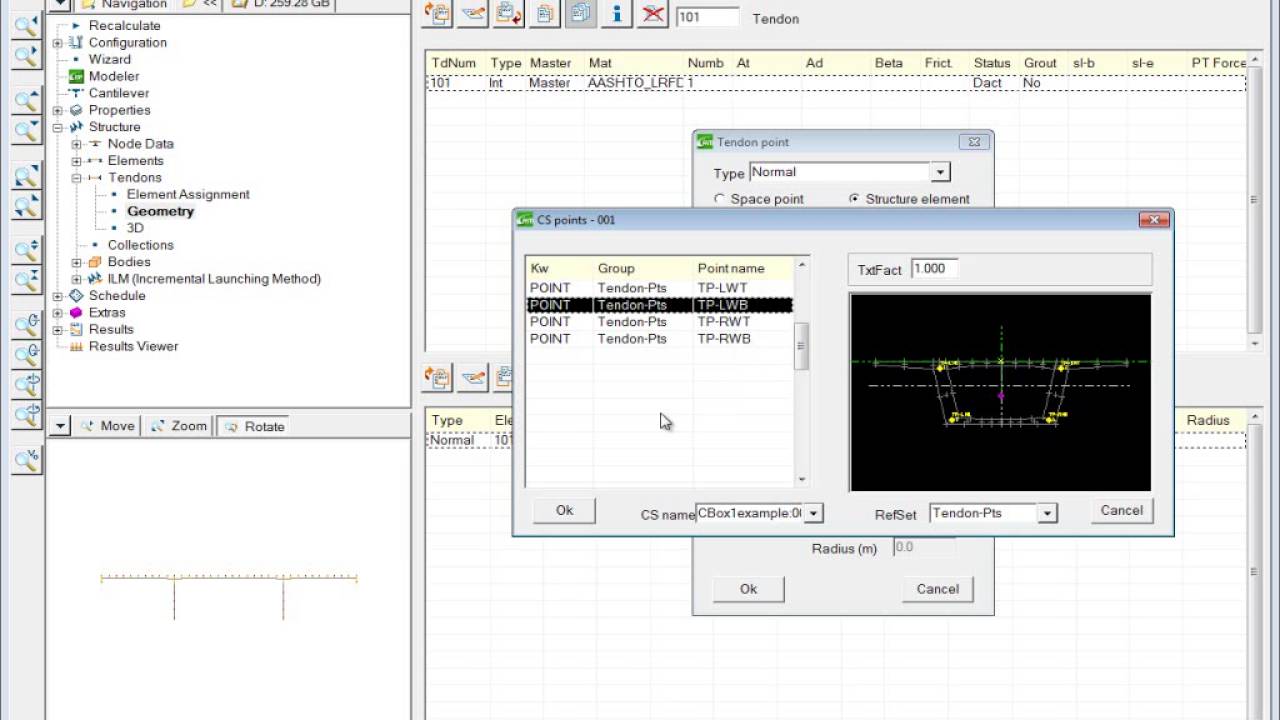Click the magnifier with stacked up-down arrows
Screen dimensions: 1280x720
tap(26, 250)
